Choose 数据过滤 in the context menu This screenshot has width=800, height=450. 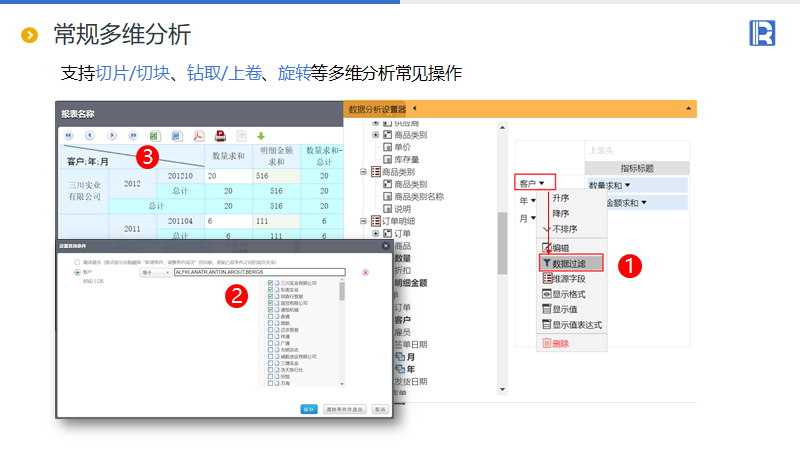coord(571,263)
